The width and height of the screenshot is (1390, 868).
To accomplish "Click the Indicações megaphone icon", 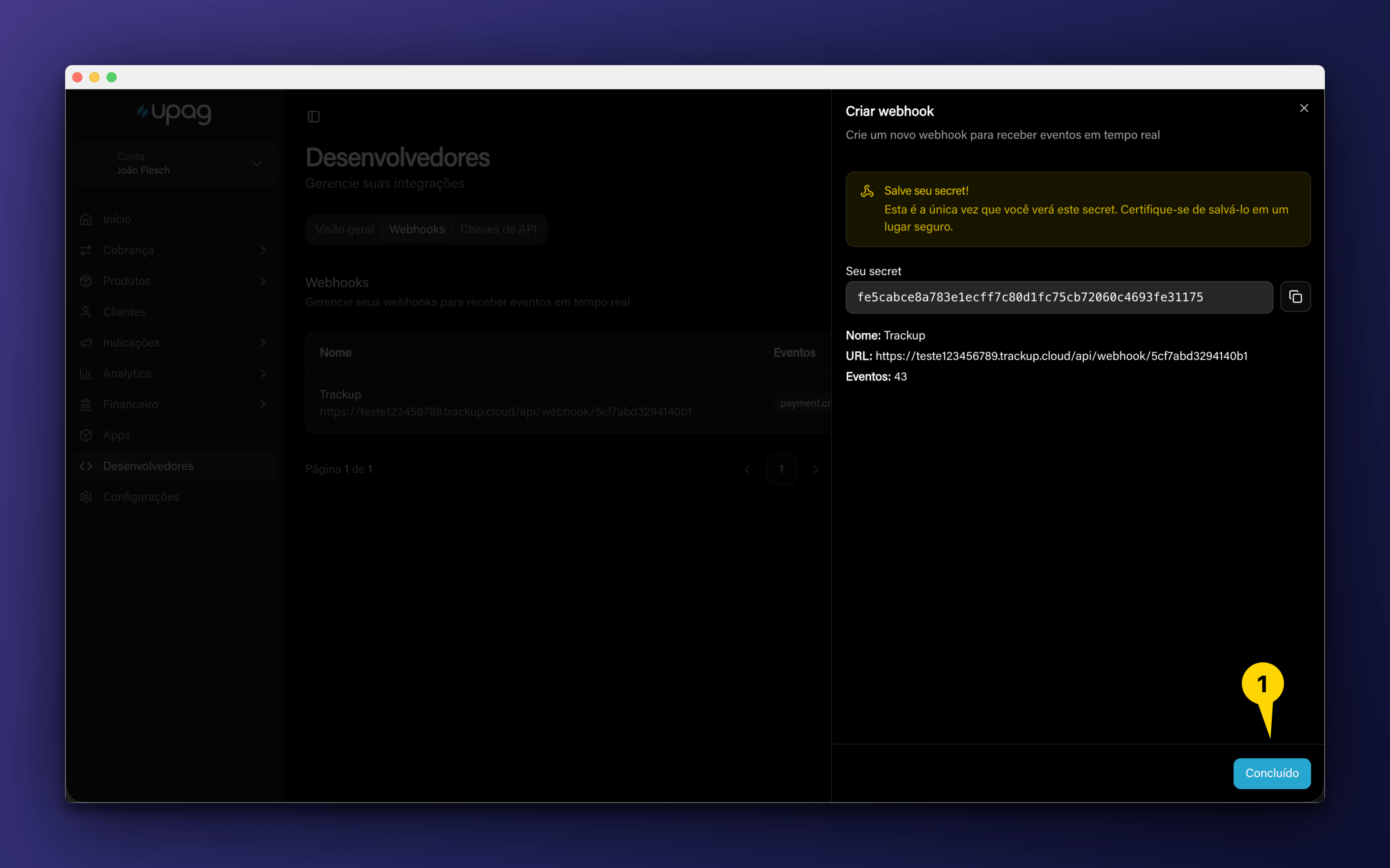I will tap(86, 343).
